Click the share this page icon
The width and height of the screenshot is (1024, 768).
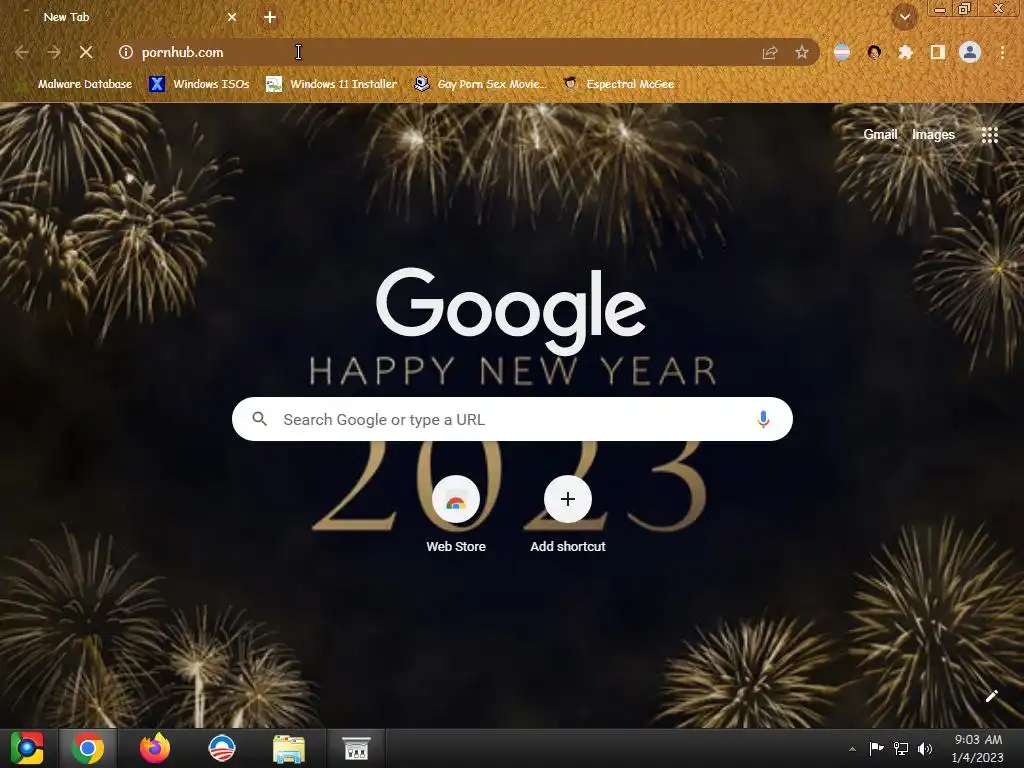tap(770, 52)
